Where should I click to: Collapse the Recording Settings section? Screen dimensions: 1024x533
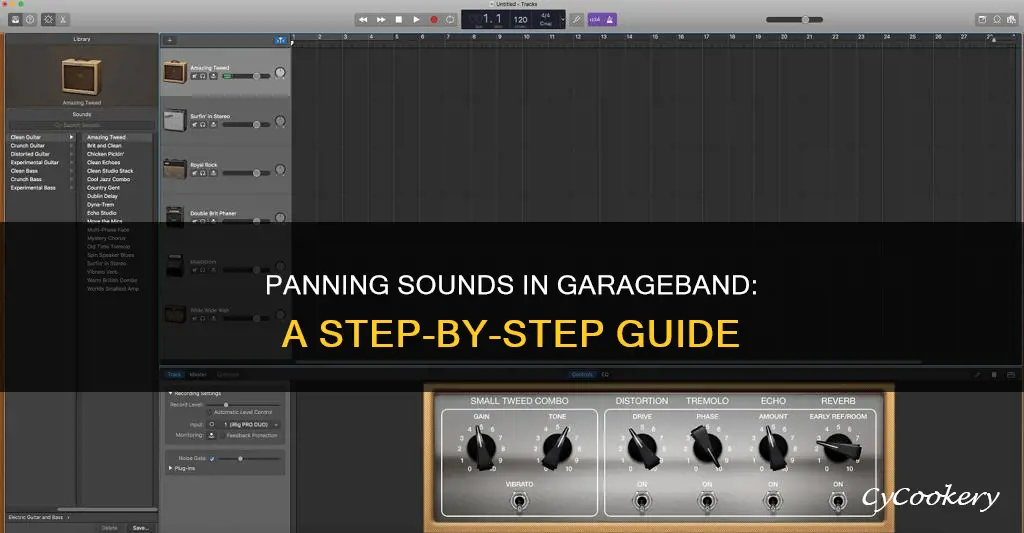170,394
